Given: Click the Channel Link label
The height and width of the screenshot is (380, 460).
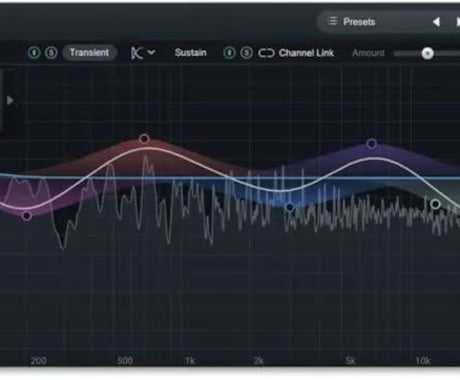Looking at the screenshot, I should point(306,53).
